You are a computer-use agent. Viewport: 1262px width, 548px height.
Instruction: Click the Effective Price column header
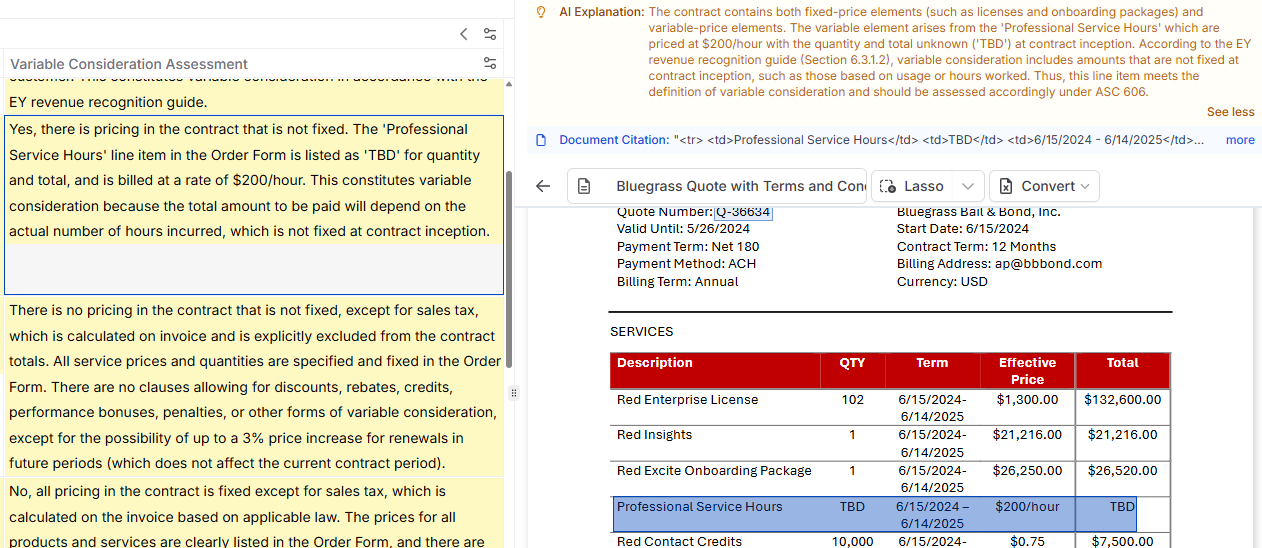click(1027, 371)
